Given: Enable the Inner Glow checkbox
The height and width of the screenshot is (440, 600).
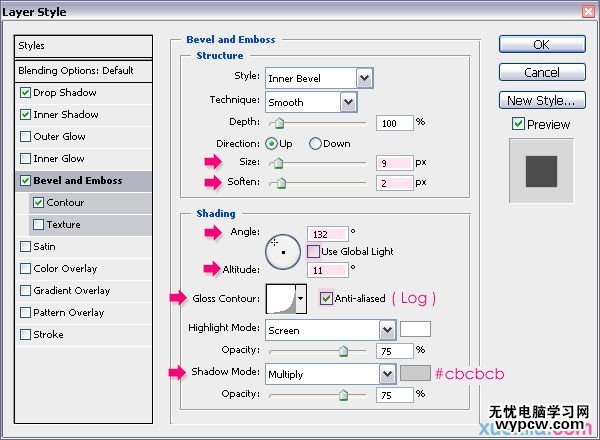Looking at the screenshot, I should coord(25,158).
